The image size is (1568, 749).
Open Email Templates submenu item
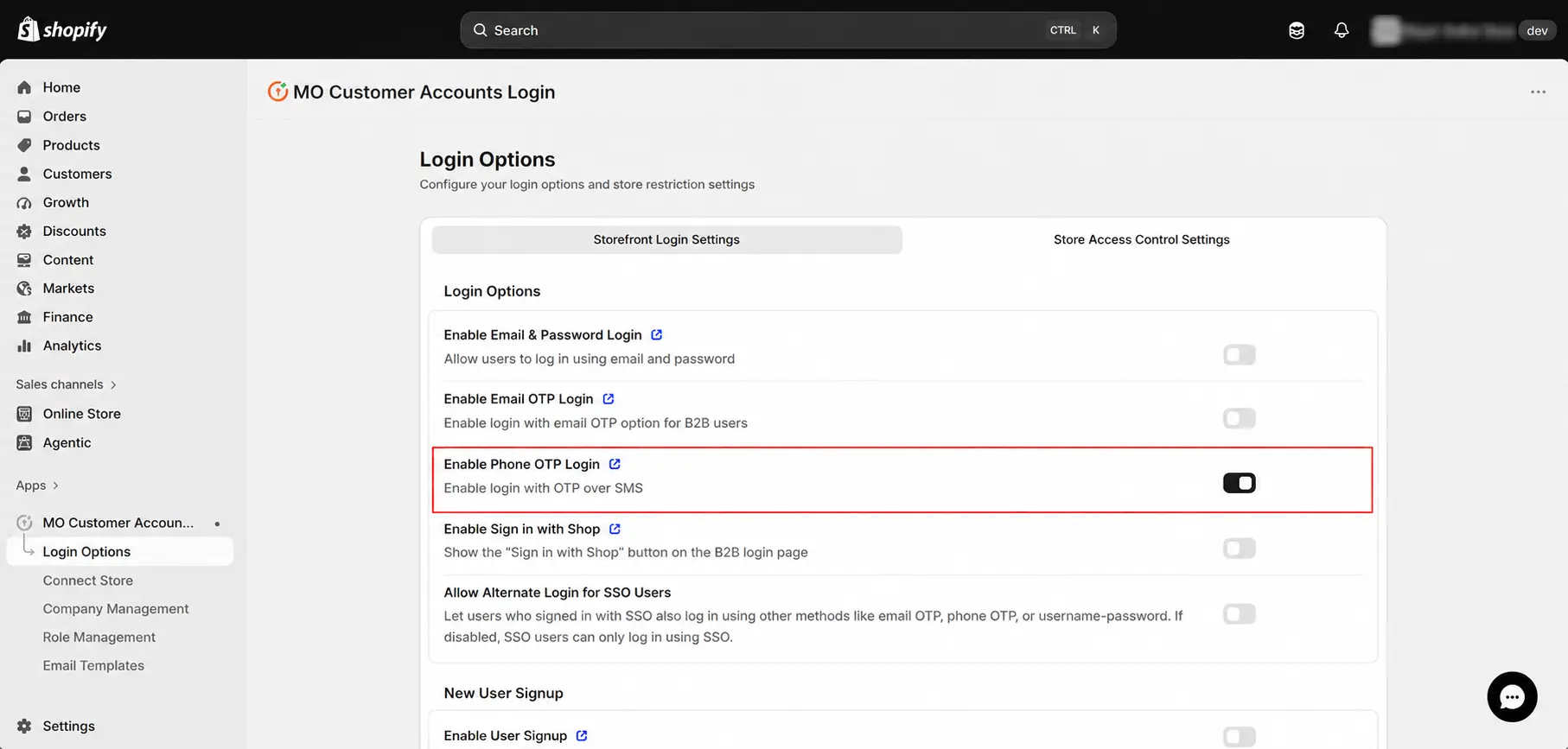coord(93,665)
